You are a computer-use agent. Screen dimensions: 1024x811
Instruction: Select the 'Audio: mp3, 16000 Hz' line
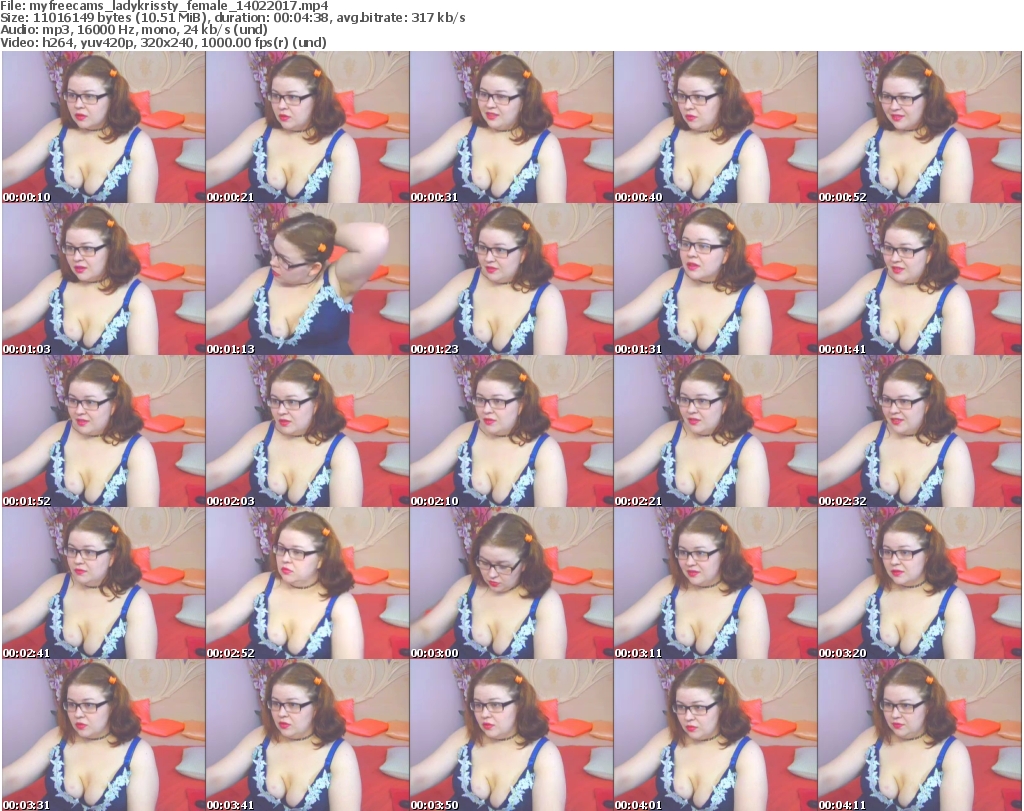pyautogui.click(x=134, y=30)
